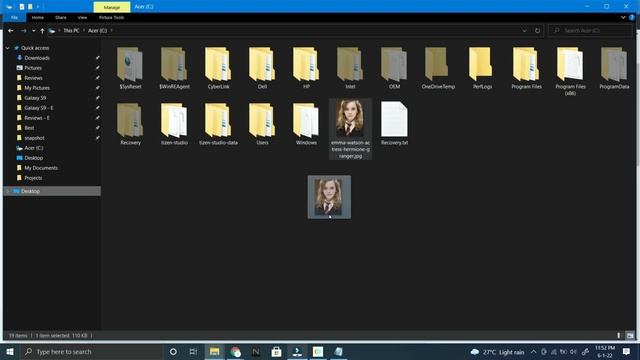Select the tizen-studio folder
The height and width of the screenshot is (360, 640).
tap(174, 124)
